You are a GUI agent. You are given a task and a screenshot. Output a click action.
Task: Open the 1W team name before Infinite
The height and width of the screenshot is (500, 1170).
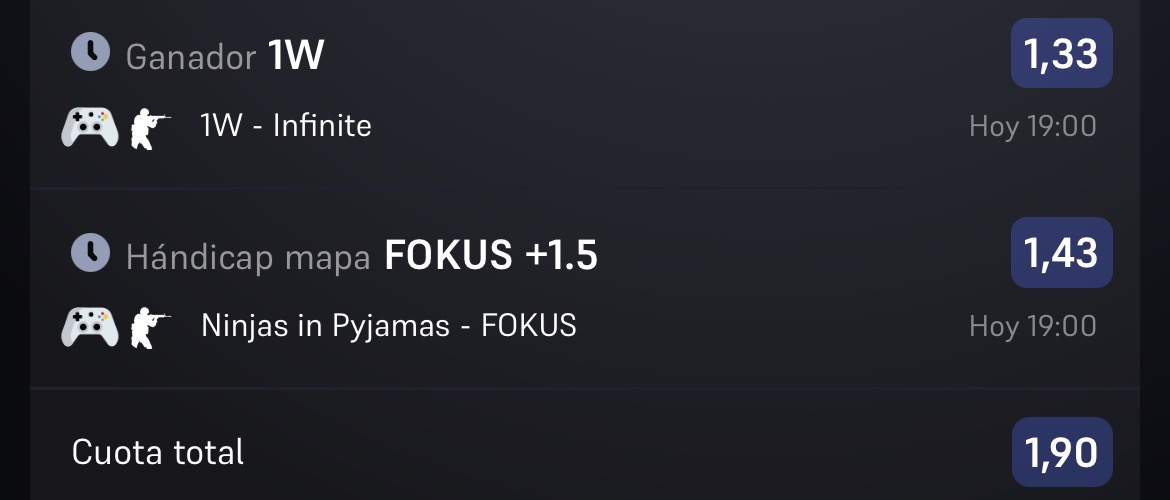[x=221, y=125]
